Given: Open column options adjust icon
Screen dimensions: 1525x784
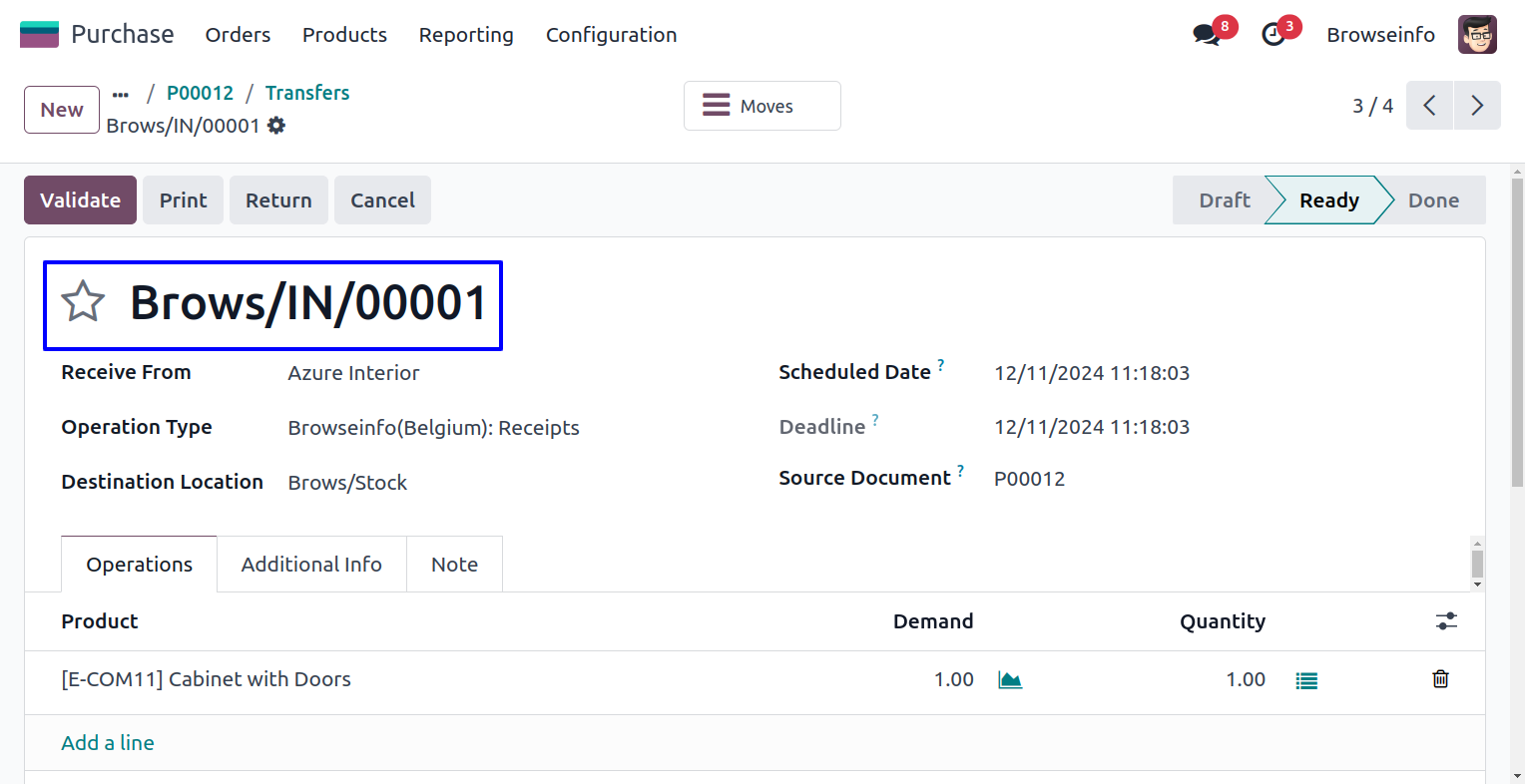Looking at the screenshot, I should point(1446,621).
